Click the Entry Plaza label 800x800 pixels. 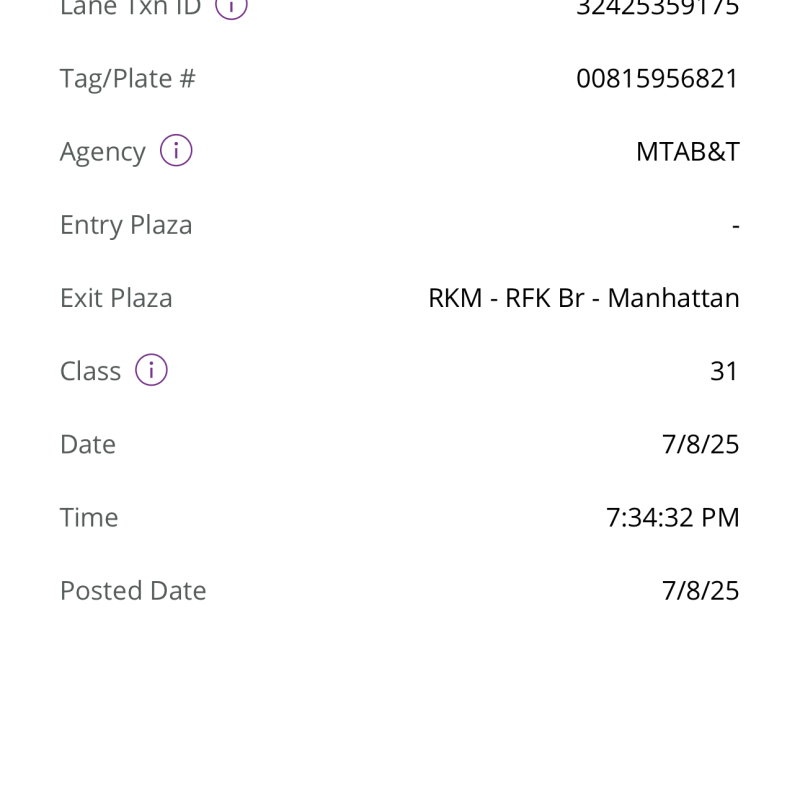tap(126, 225)
